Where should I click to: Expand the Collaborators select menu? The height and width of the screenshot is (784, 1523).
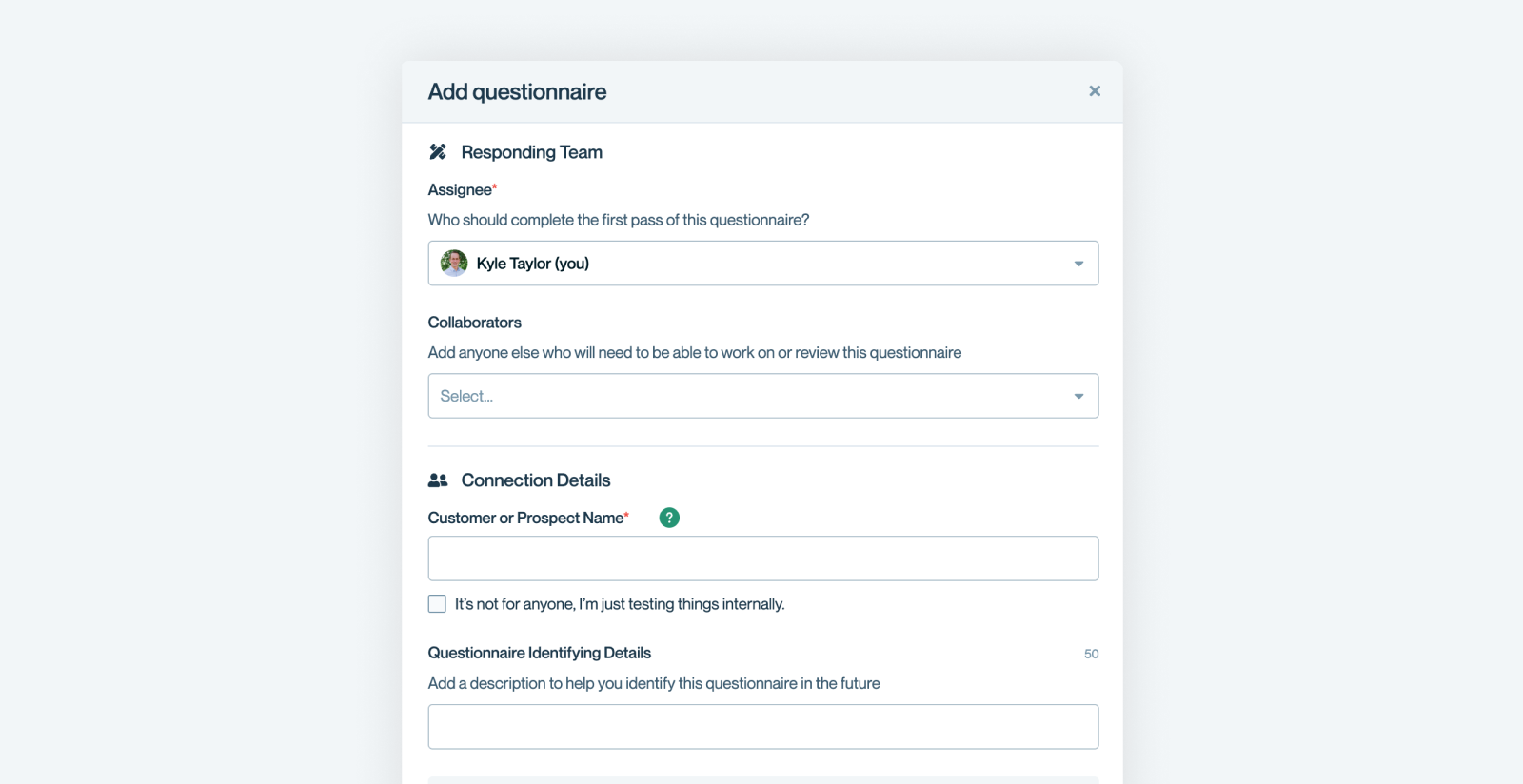pos(762,395)
